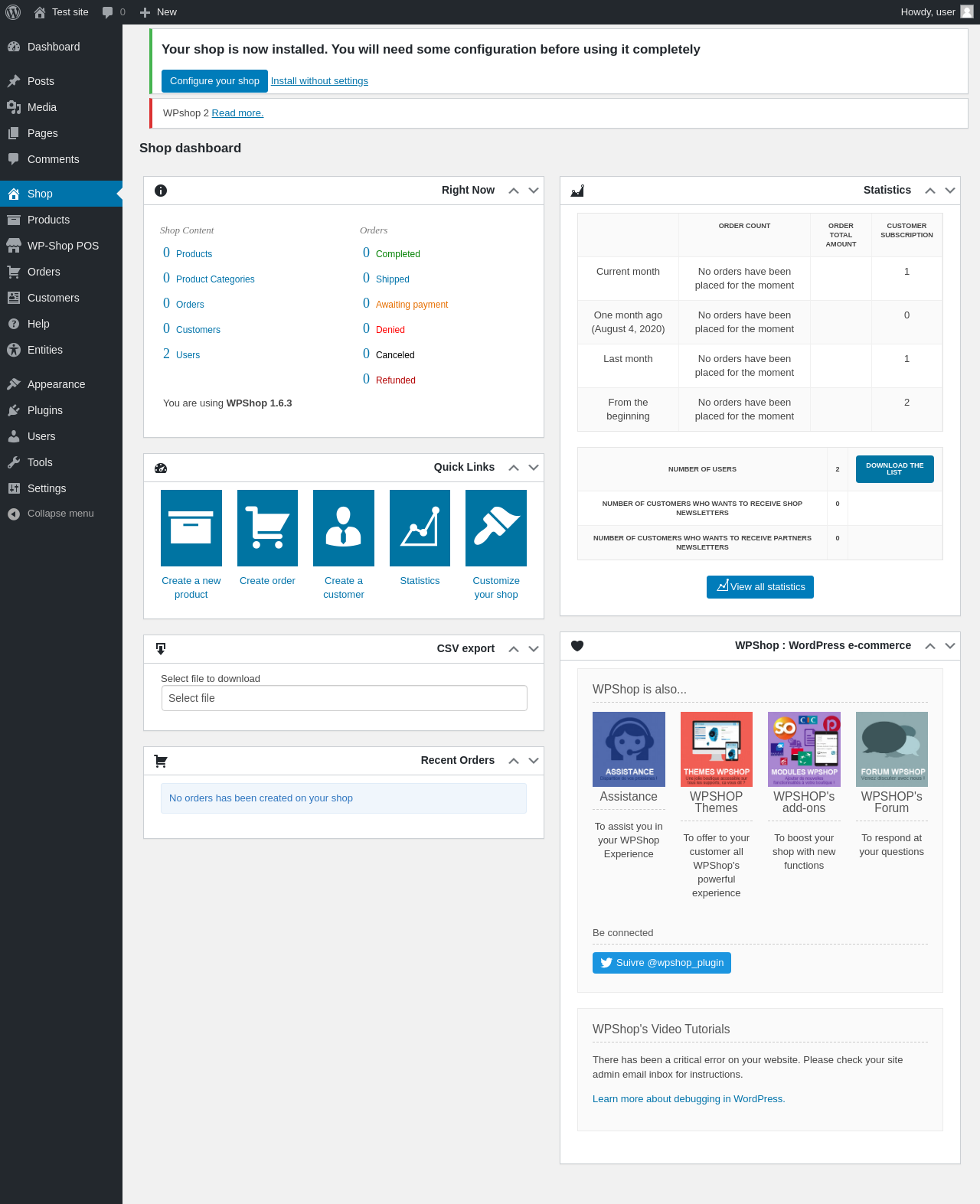The width and height of the screenshot is (980, 1204).
Task: Open the WPSHOP's Forum thumbnail
Action: click(x=892, y=749)
